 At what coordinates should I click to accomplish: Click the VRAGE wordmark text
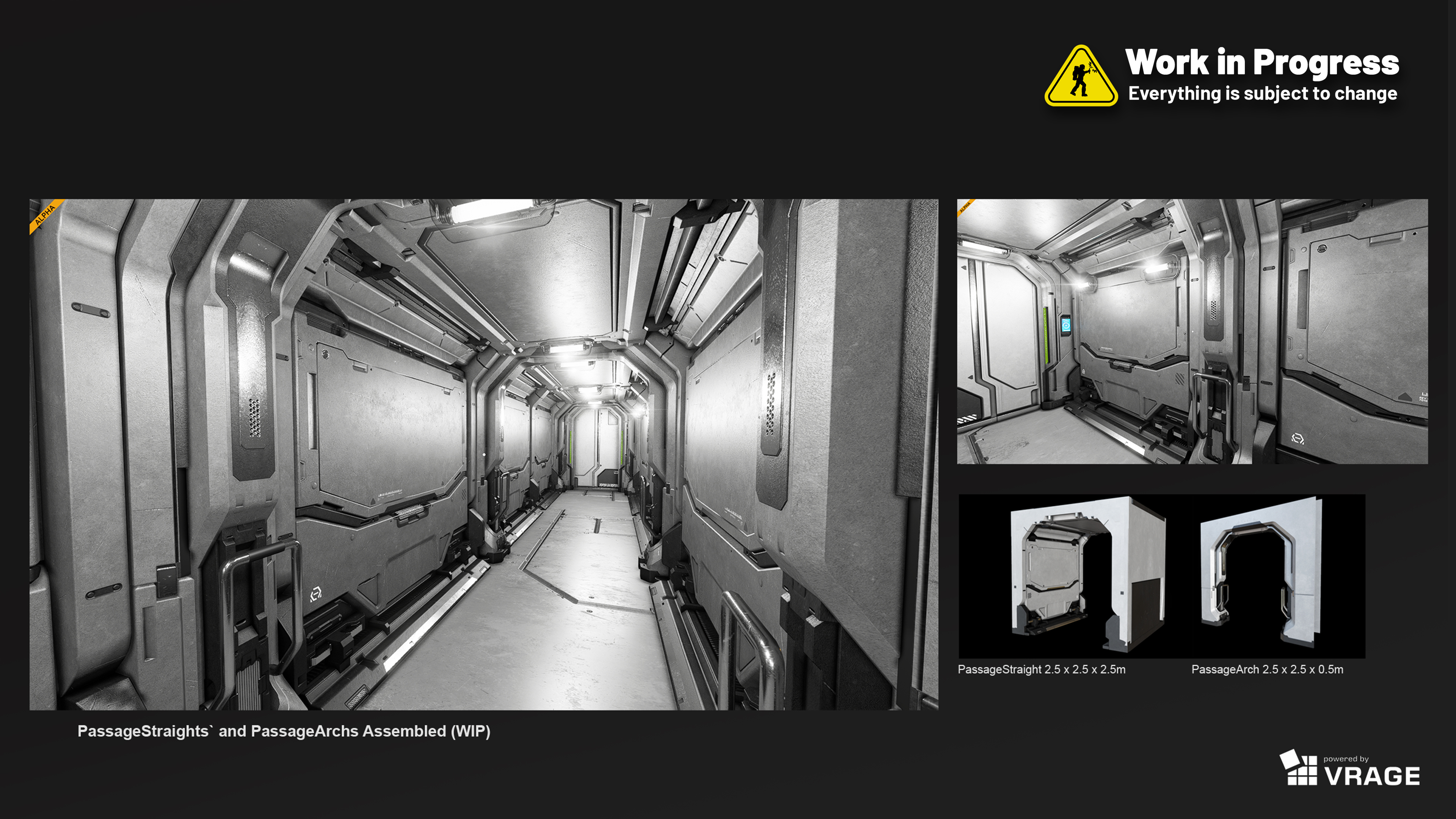[1372, 776]
